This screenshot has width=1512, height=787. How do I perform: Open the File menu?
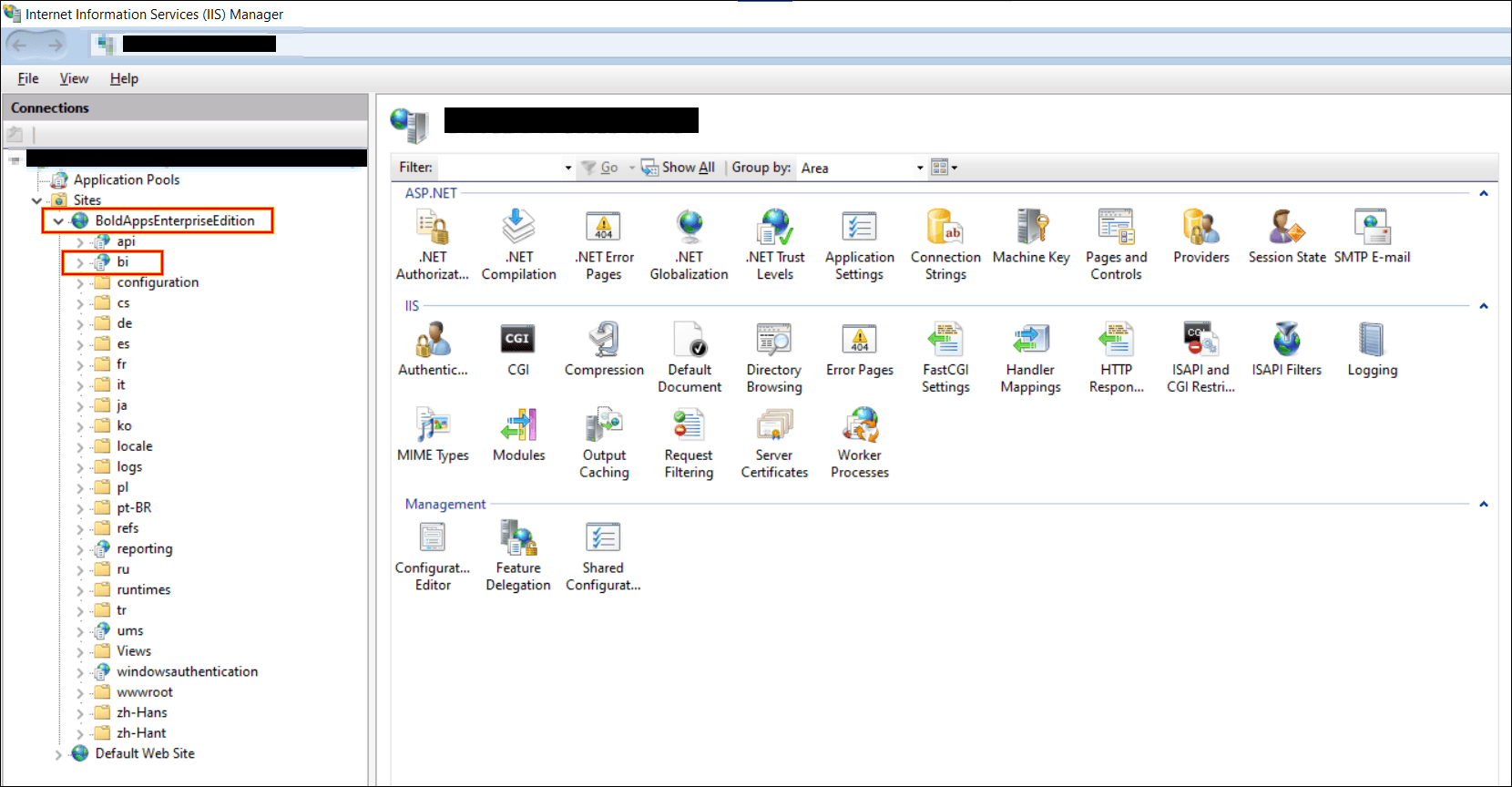(28, 78)
